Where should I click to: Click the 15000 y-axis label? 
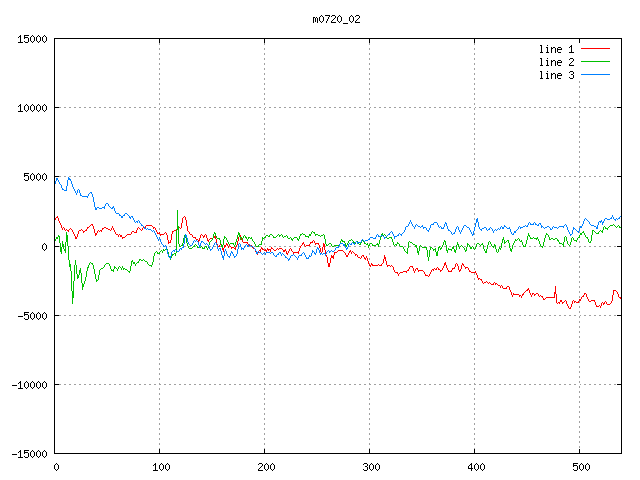click(32, 39)
